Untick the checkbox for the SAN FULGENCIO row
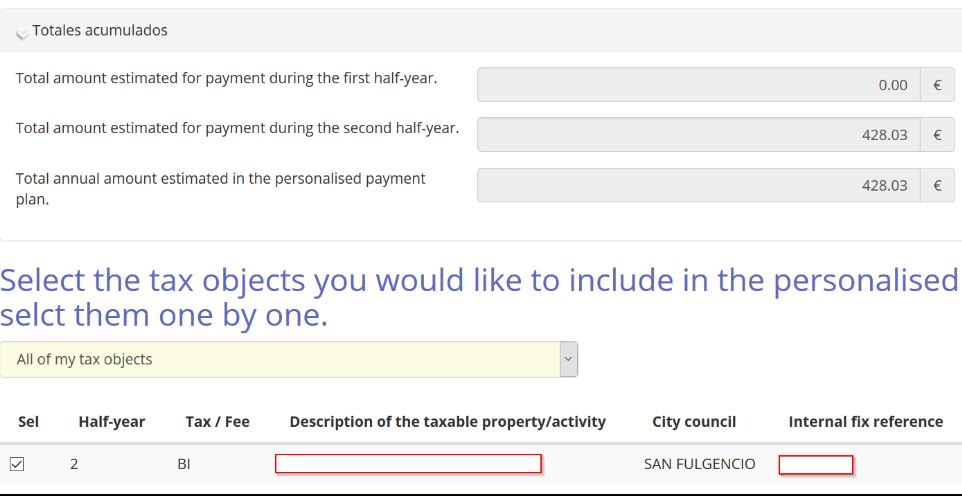The image size is (962, 496). tap(17, 464)
